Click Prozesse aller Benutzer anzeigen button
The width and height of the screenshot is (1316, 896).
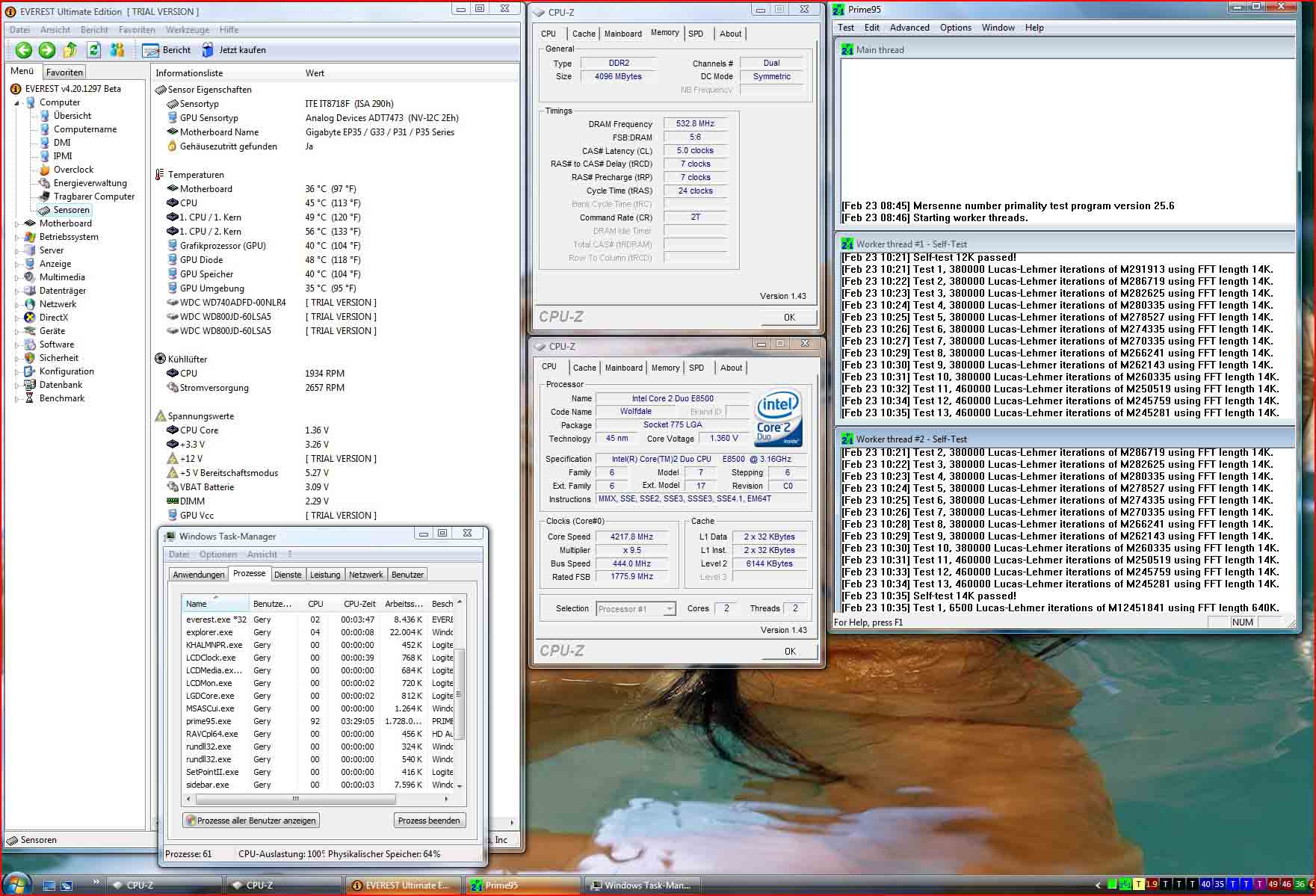[x=251, y=821]
